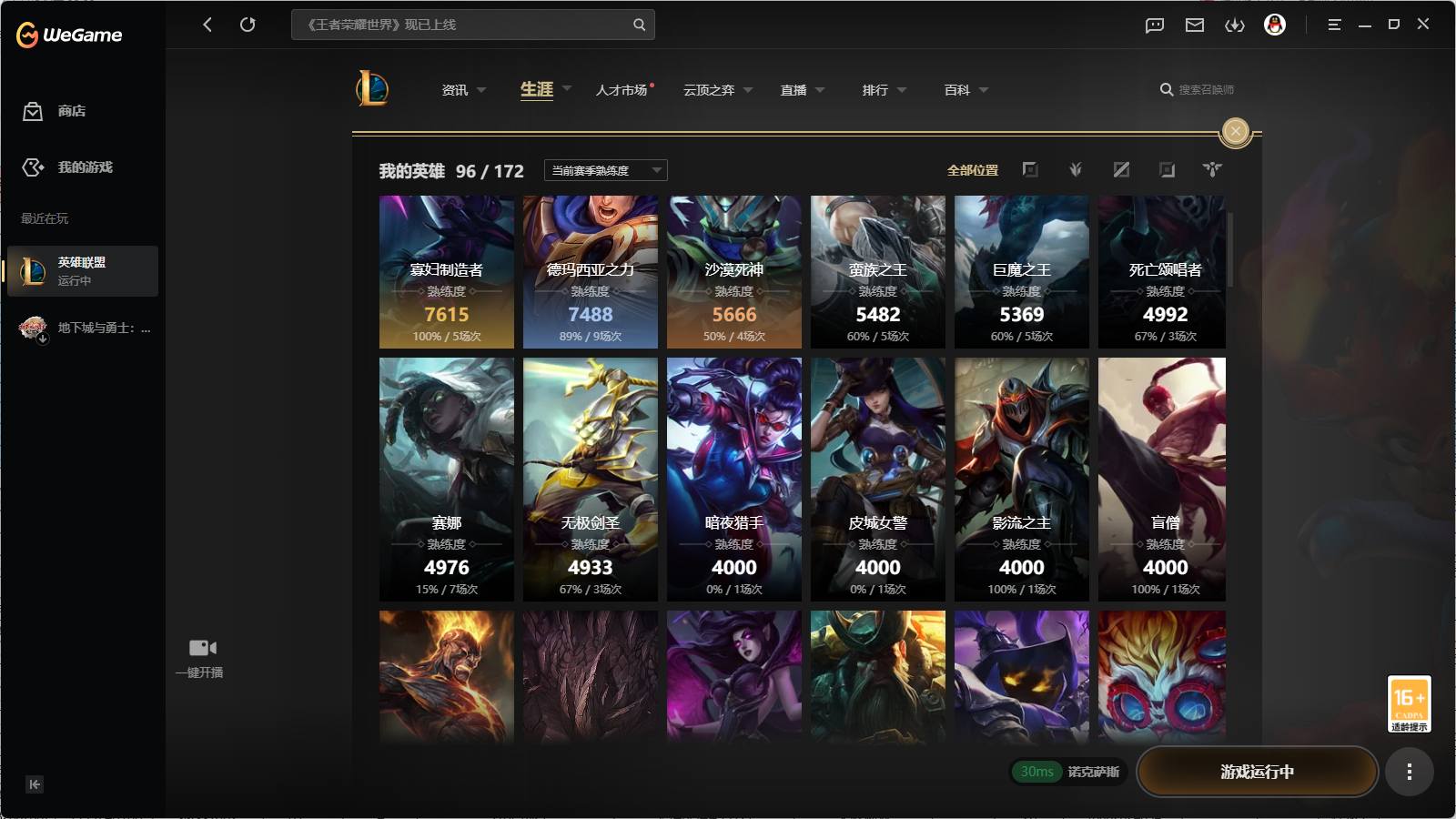This screenshot has width=1456, height=819.
Task: Open the 死亡颂唱者 hero card
Action: (1162, 272)
